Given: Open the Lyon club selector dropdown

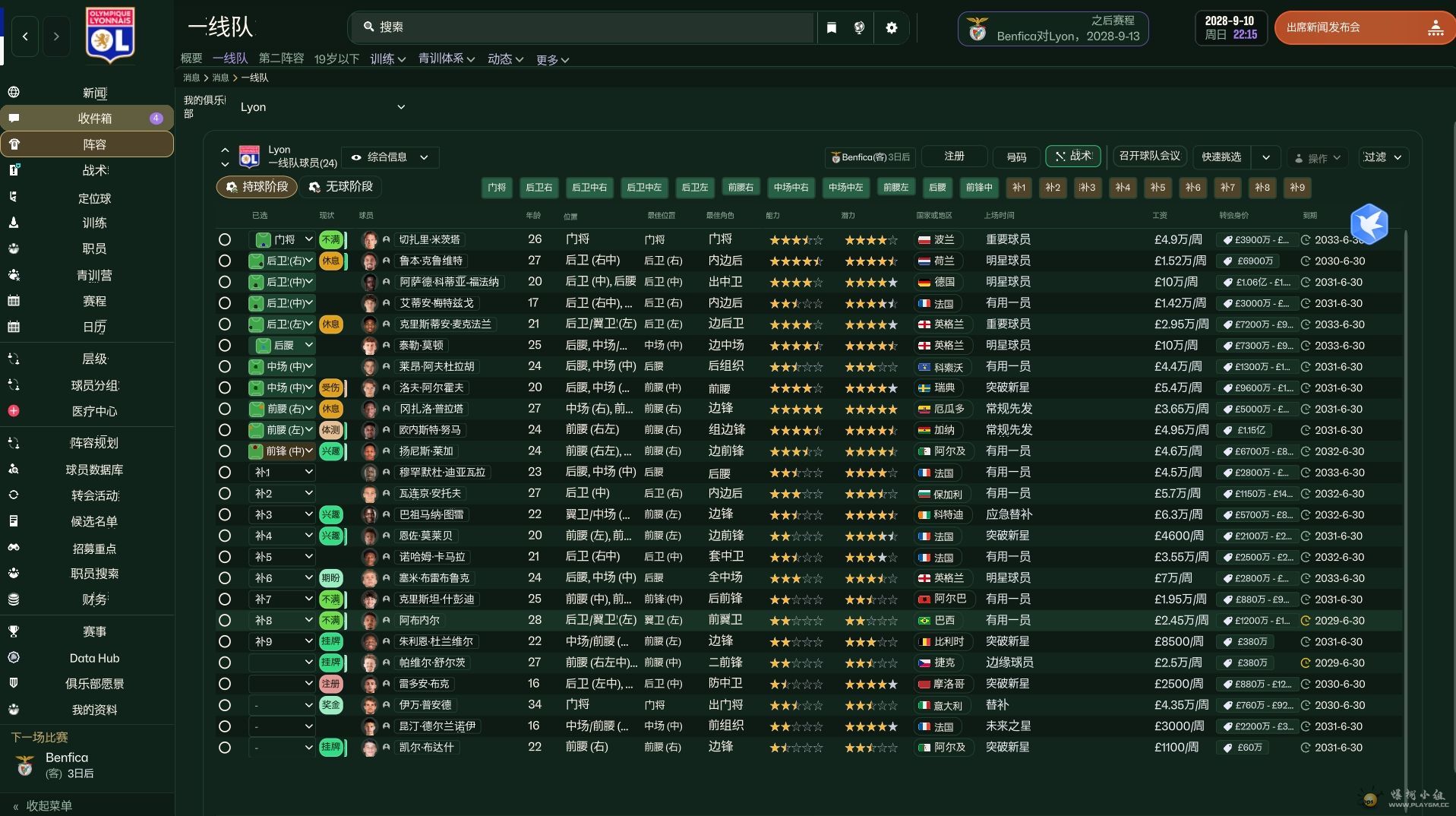Looking at the screenshot, I should [322, 107].
